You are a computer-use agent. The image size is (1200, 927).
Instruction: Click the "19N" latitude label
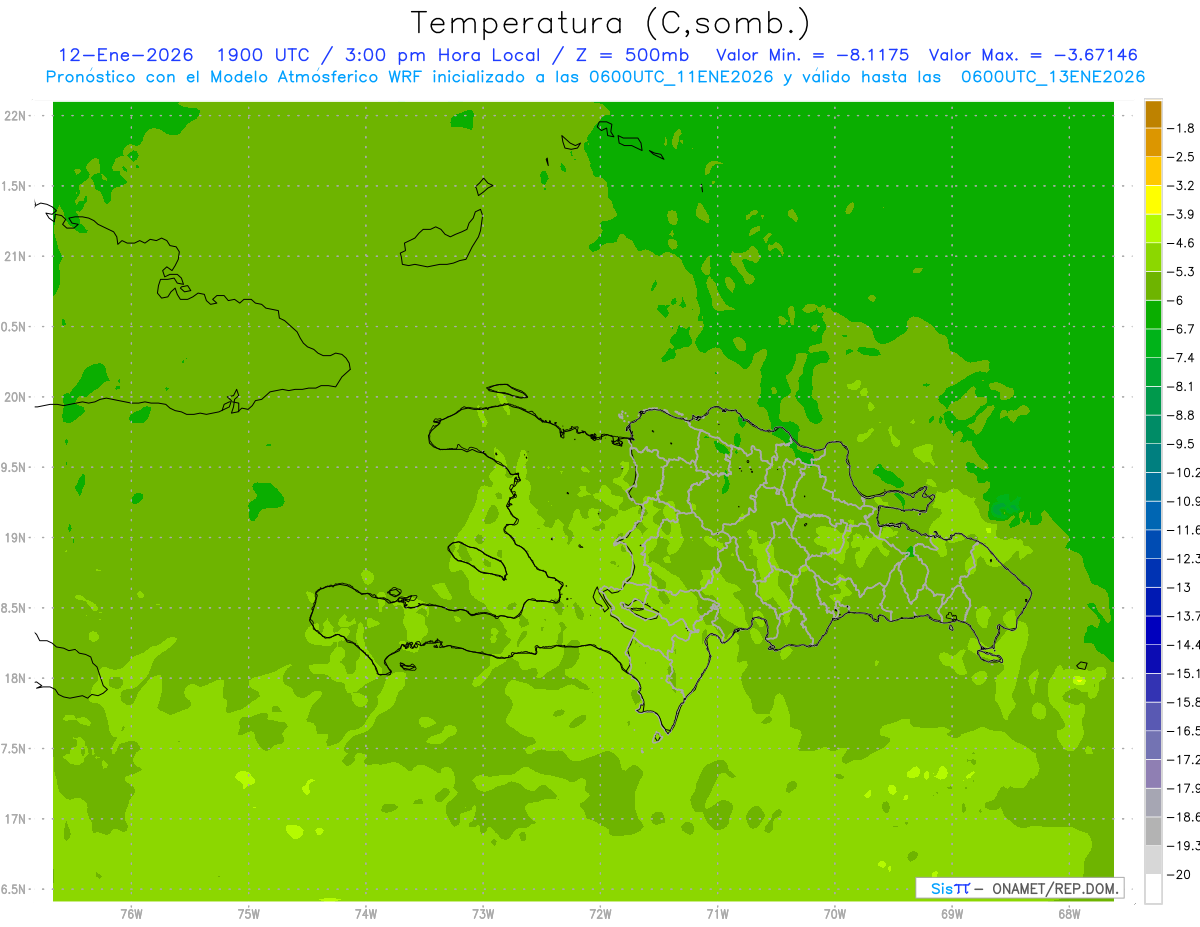(17, 538)
